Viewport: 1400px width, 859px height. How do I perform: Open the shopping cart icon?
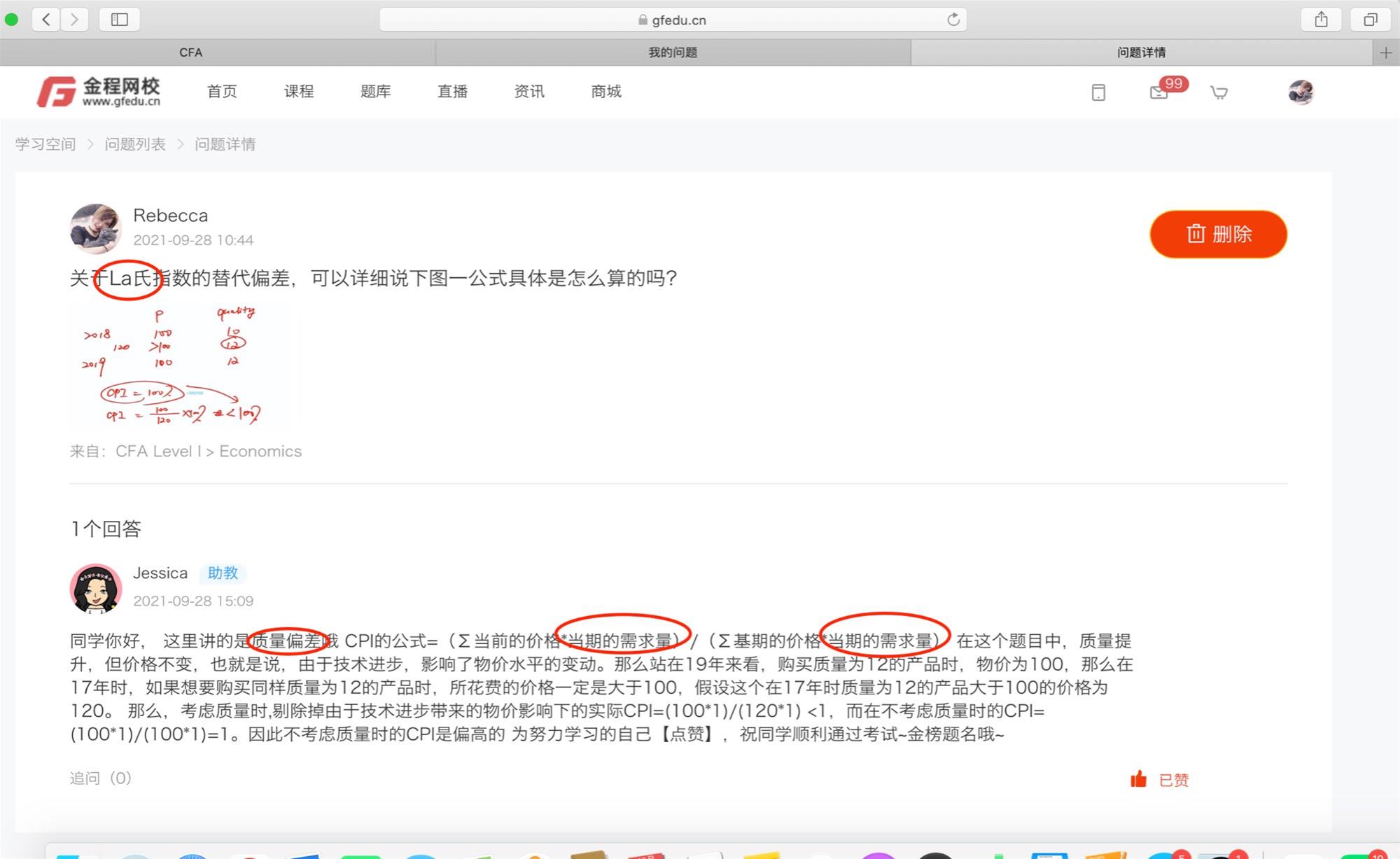(x=1219, y=92)
